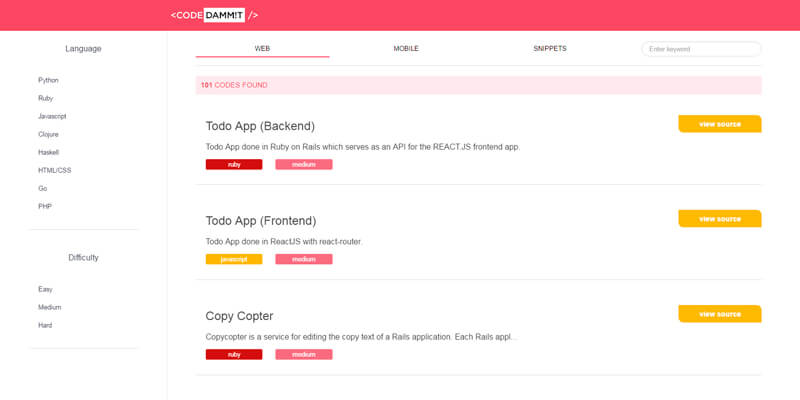Open the Copy Copter title
800x400 pixels.
[239, 316]
